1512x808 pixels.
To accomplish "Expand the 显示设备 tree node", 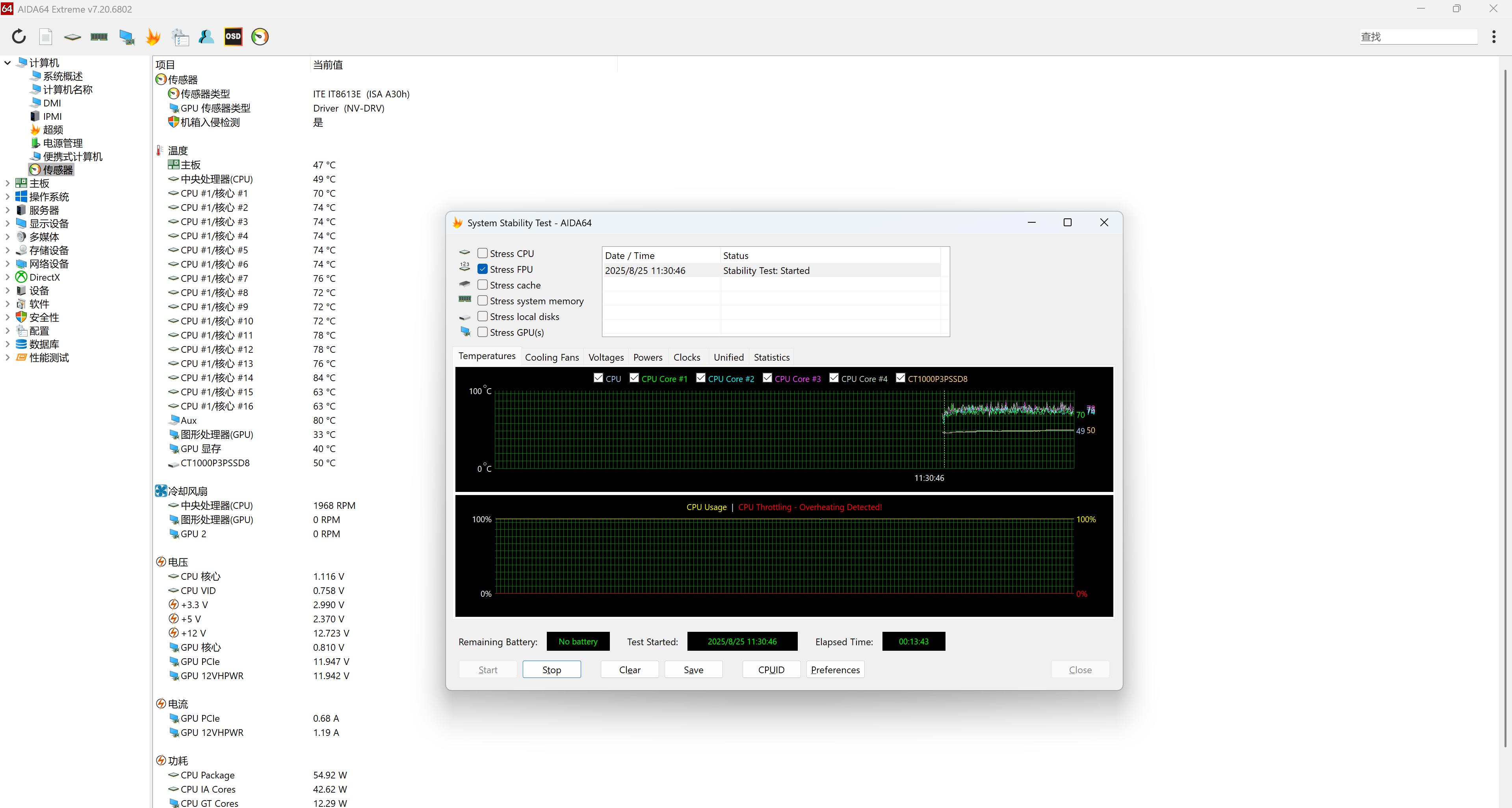I will point(7,224).
